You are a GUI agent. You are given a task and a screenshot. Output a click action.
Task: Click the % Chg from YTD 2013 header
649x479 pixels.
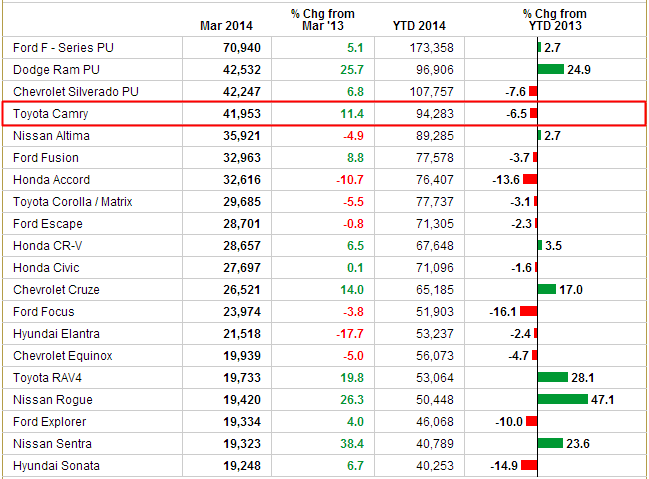pyautogui.click(x=554, y=19)
